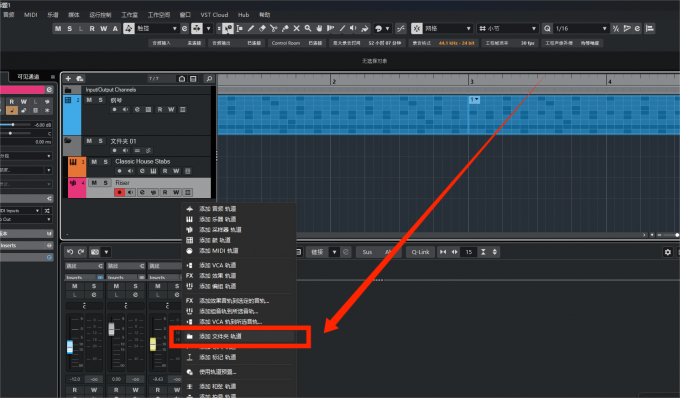Open the 1/16 quantize dropdown
Viewport: 680px width, 398px height.
pyautogui.click(x=581, y=29)
